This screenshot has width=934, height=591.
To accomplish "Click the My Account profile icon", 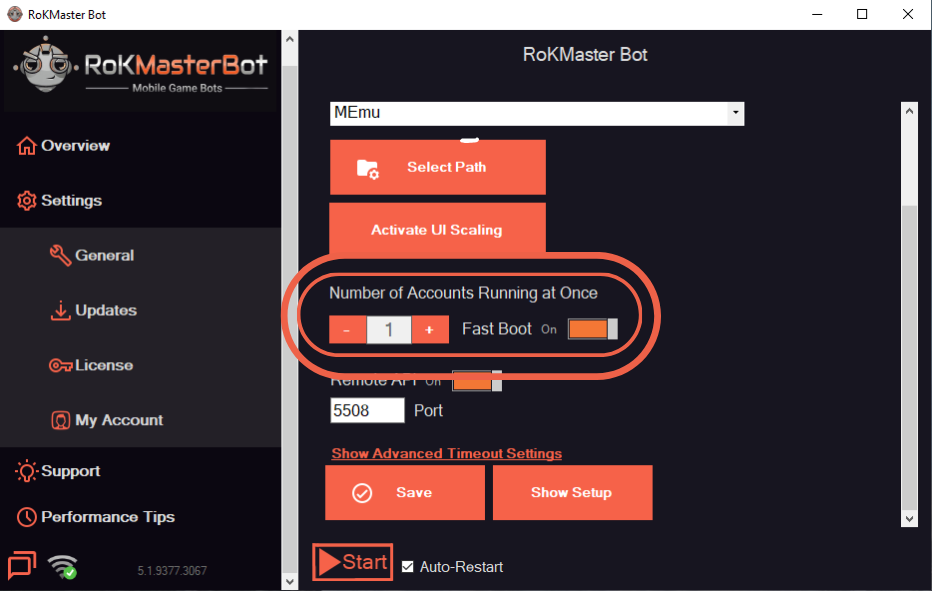I will click(60, 420).
